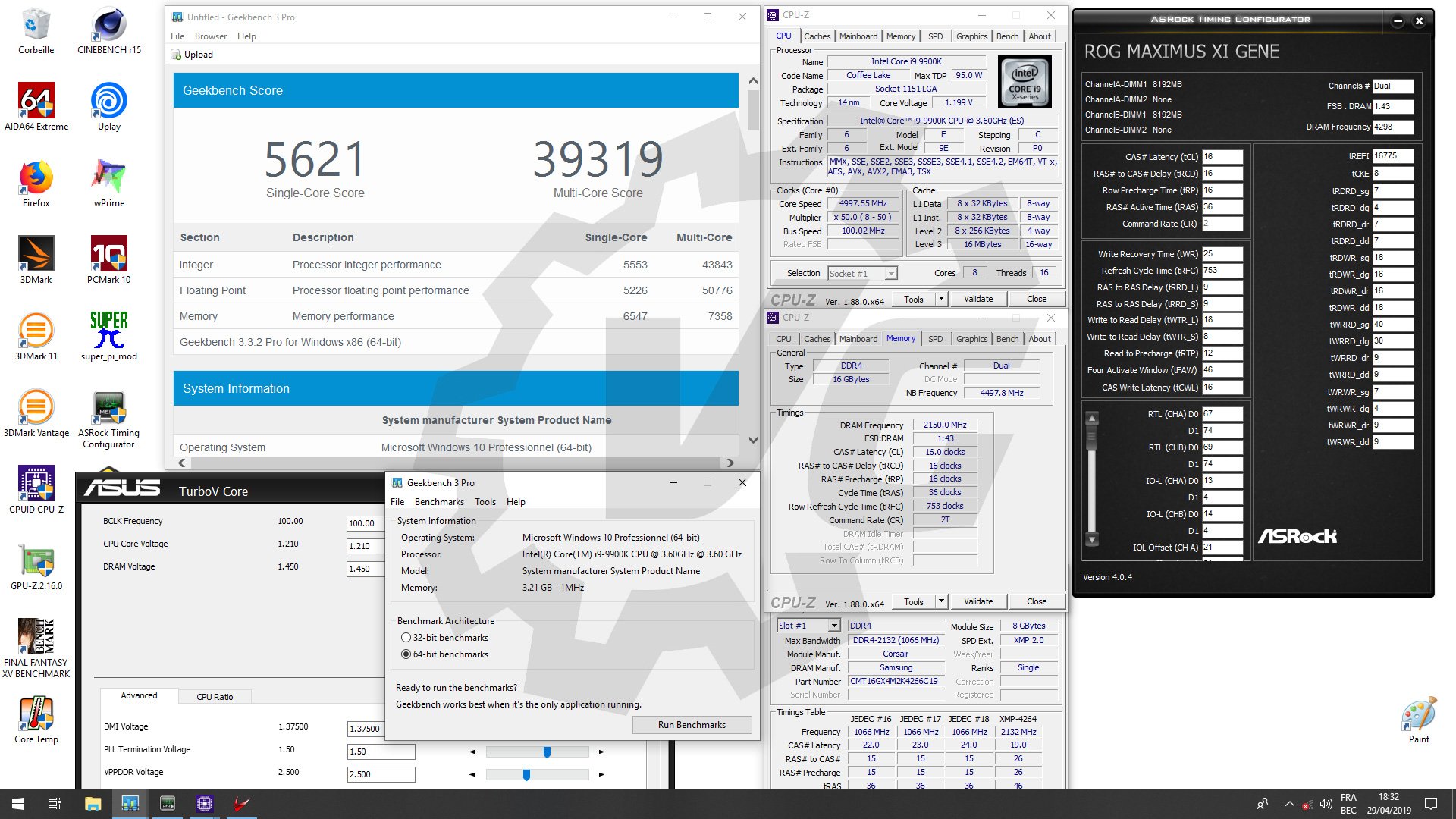Open the notification center icon
This screenshot has width=1456, height=819.
coord(1431,804)
